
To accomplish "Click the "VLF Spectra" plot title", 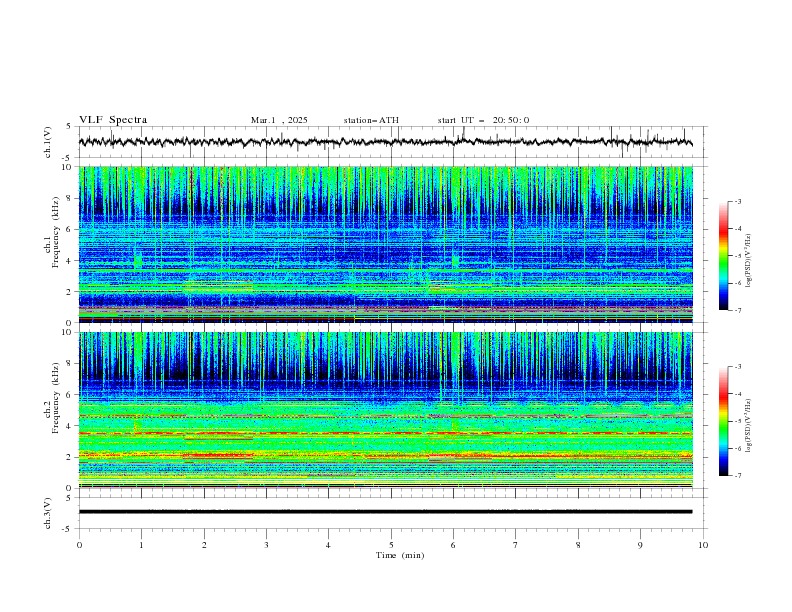I will (x=113, y=120).
